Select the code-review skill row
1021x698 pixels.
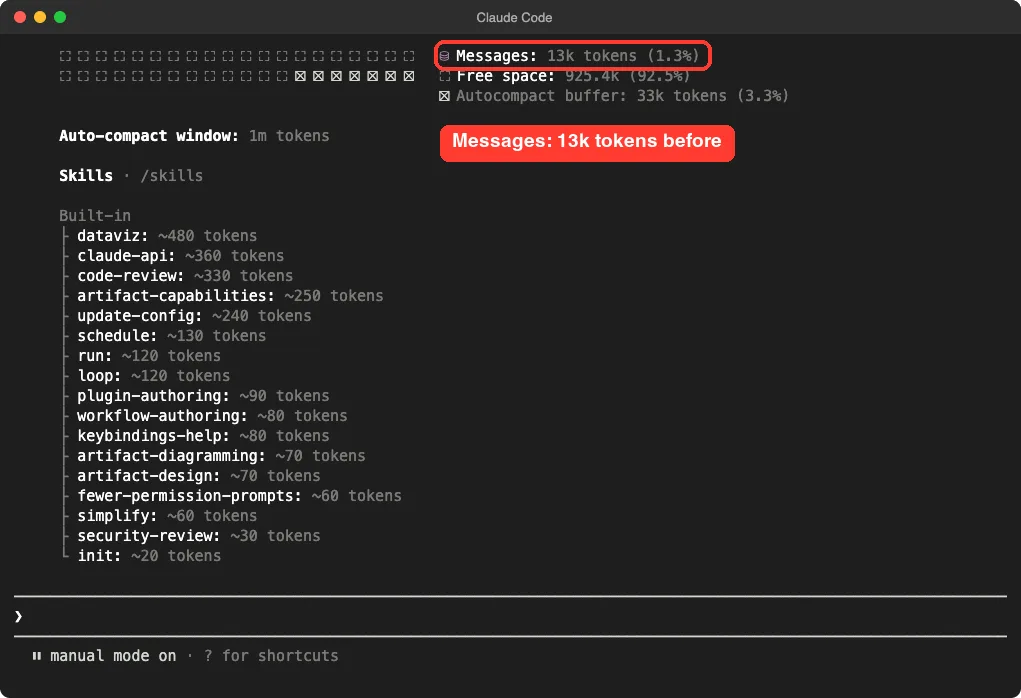[x=185, y=276]
